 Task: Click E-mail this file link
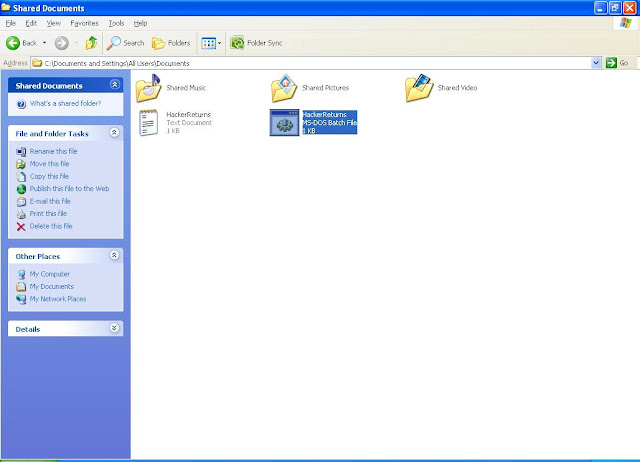pyautogui.click(x=50, y=201)
